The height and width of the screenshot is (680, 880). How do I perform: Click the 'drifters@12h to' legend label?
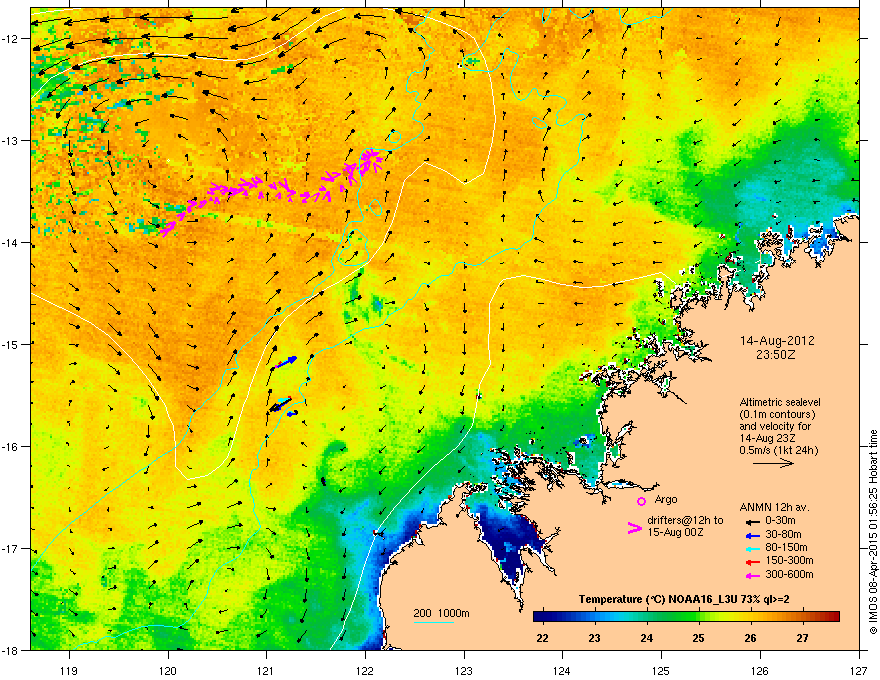point(685,520)
